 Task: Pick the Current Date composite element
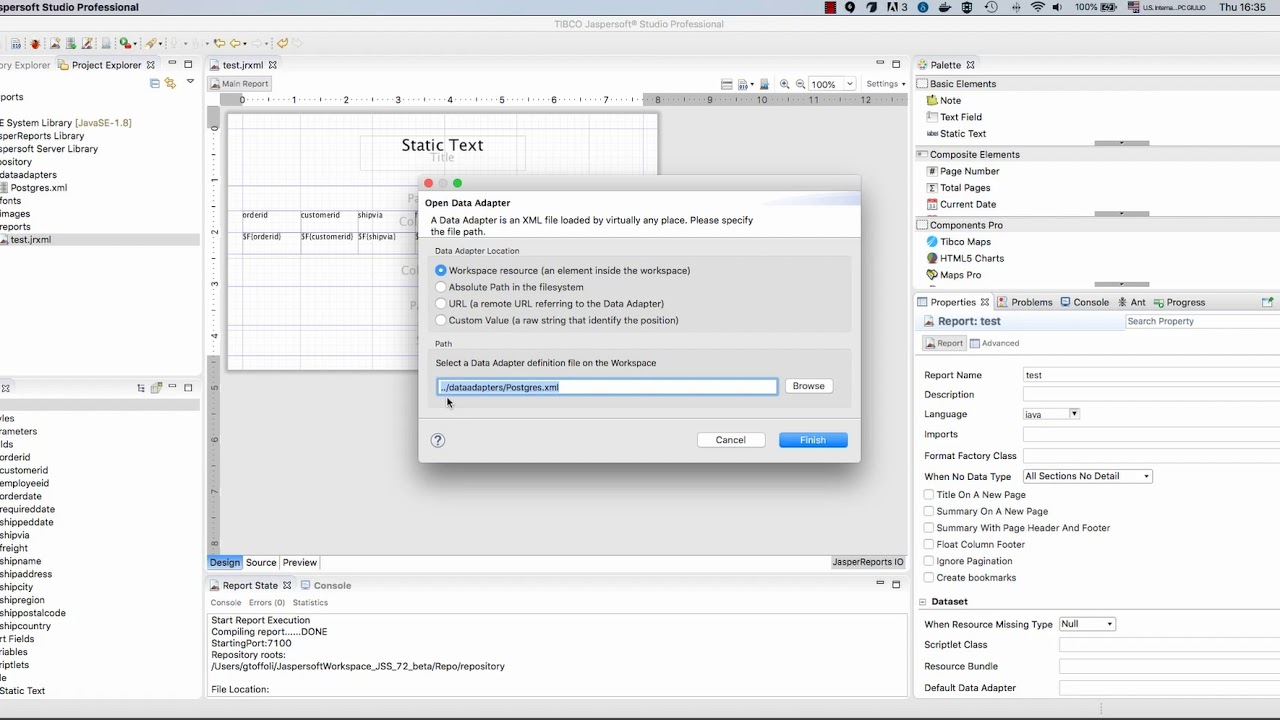click(961, 204)
